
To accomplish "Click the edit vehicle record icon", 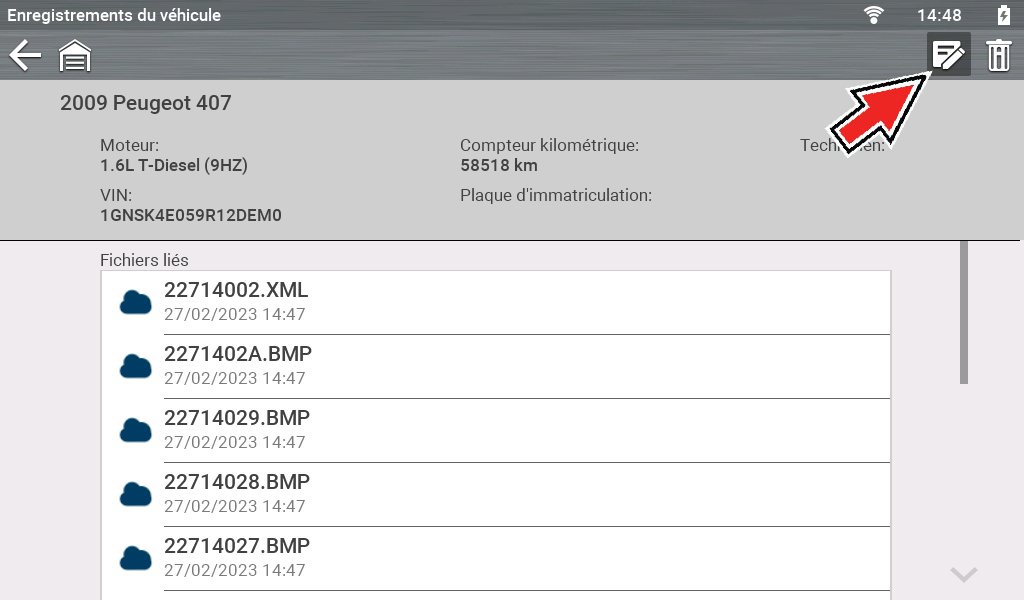I will (948, 55).
